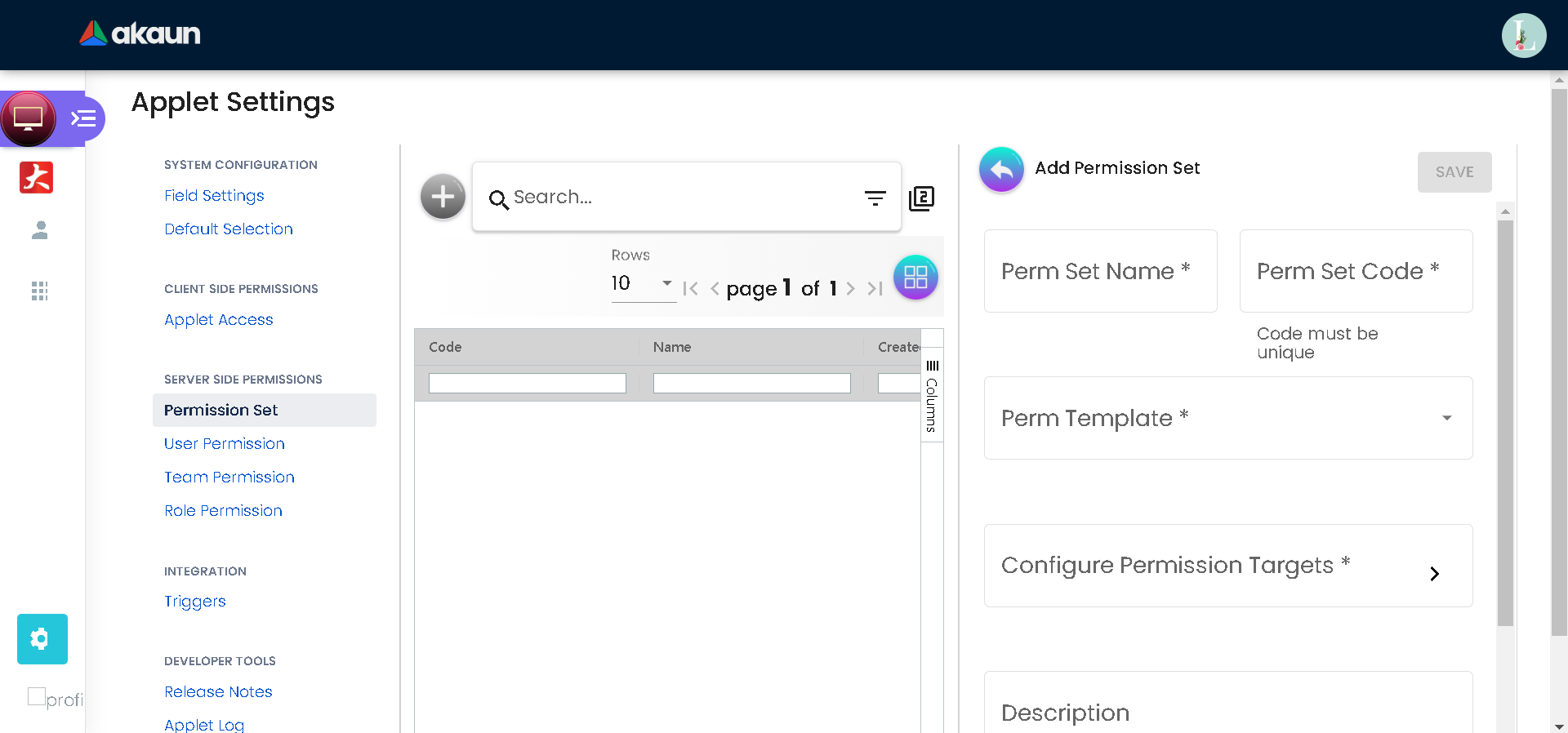Click the back arrow beside Add Permission Set
The image size is (1568, 733).
click(1001, 169)
